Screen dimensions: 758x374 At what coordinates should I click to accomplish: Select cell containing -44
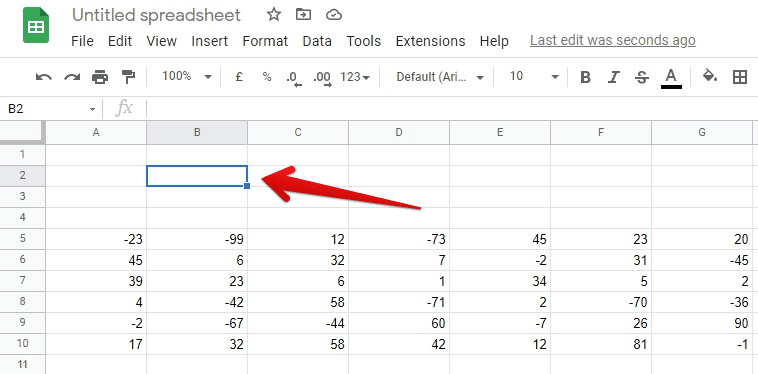[298, 323]
